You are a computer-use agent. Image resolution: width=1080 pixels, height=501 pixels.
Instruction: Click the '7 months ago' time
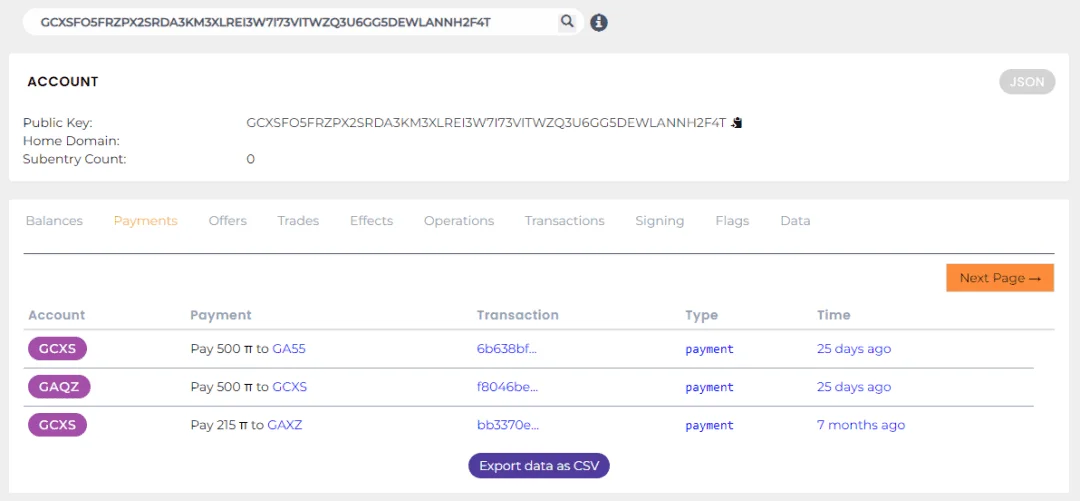(861, 425)
